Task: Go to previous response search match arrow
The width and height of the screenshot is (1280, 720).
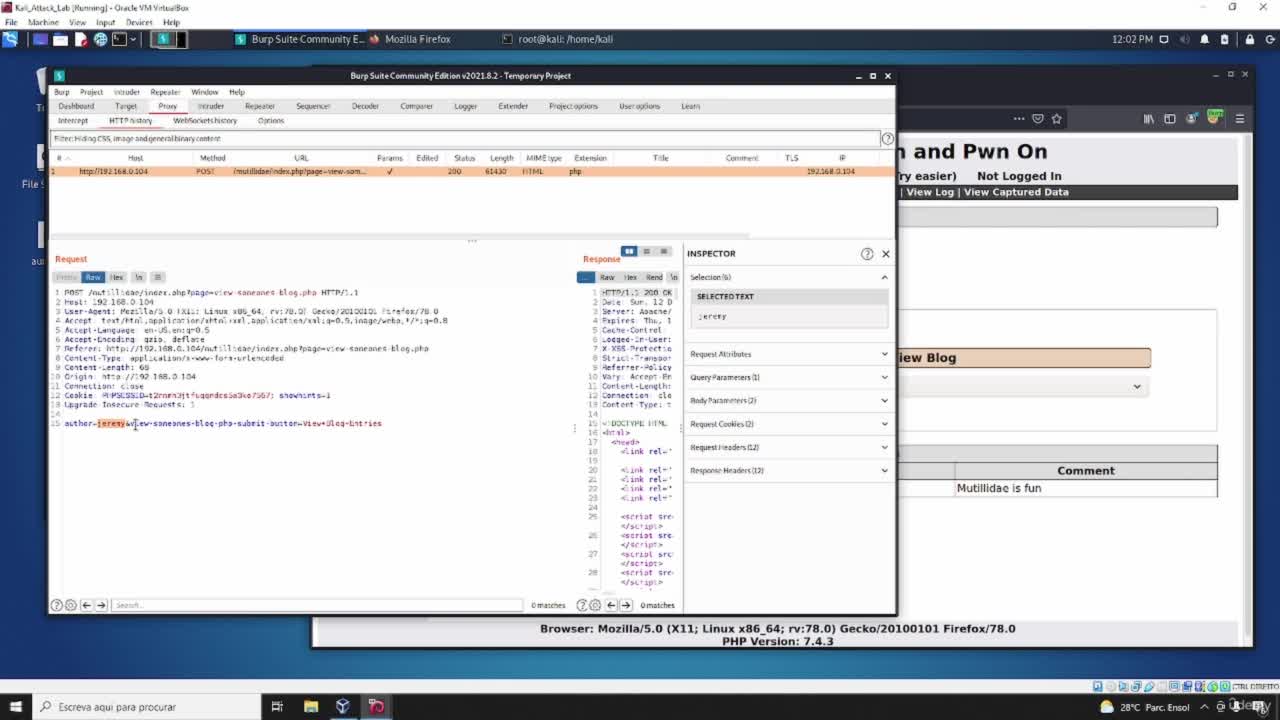Action: tap(611, 605)
